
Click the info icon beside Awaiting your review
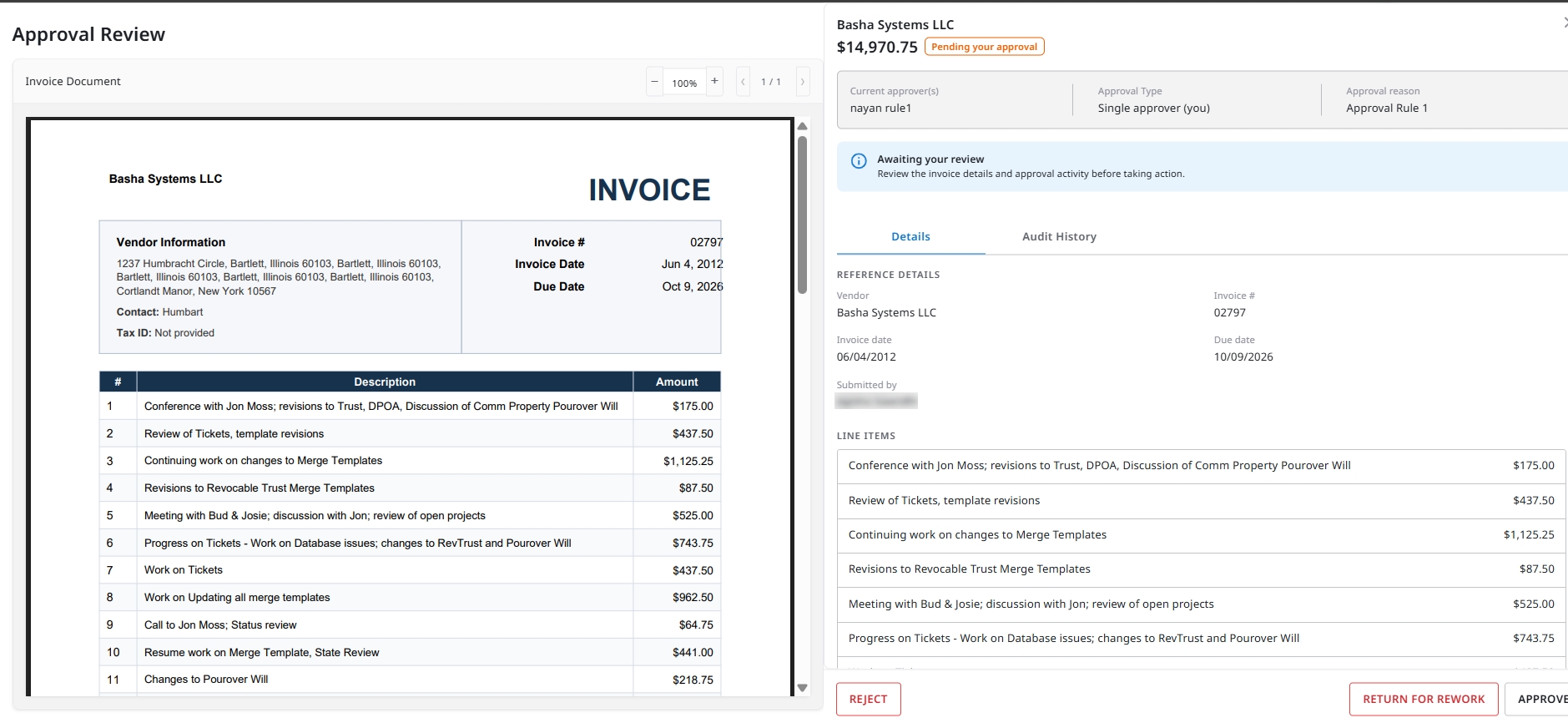click(x=859, y=161)
